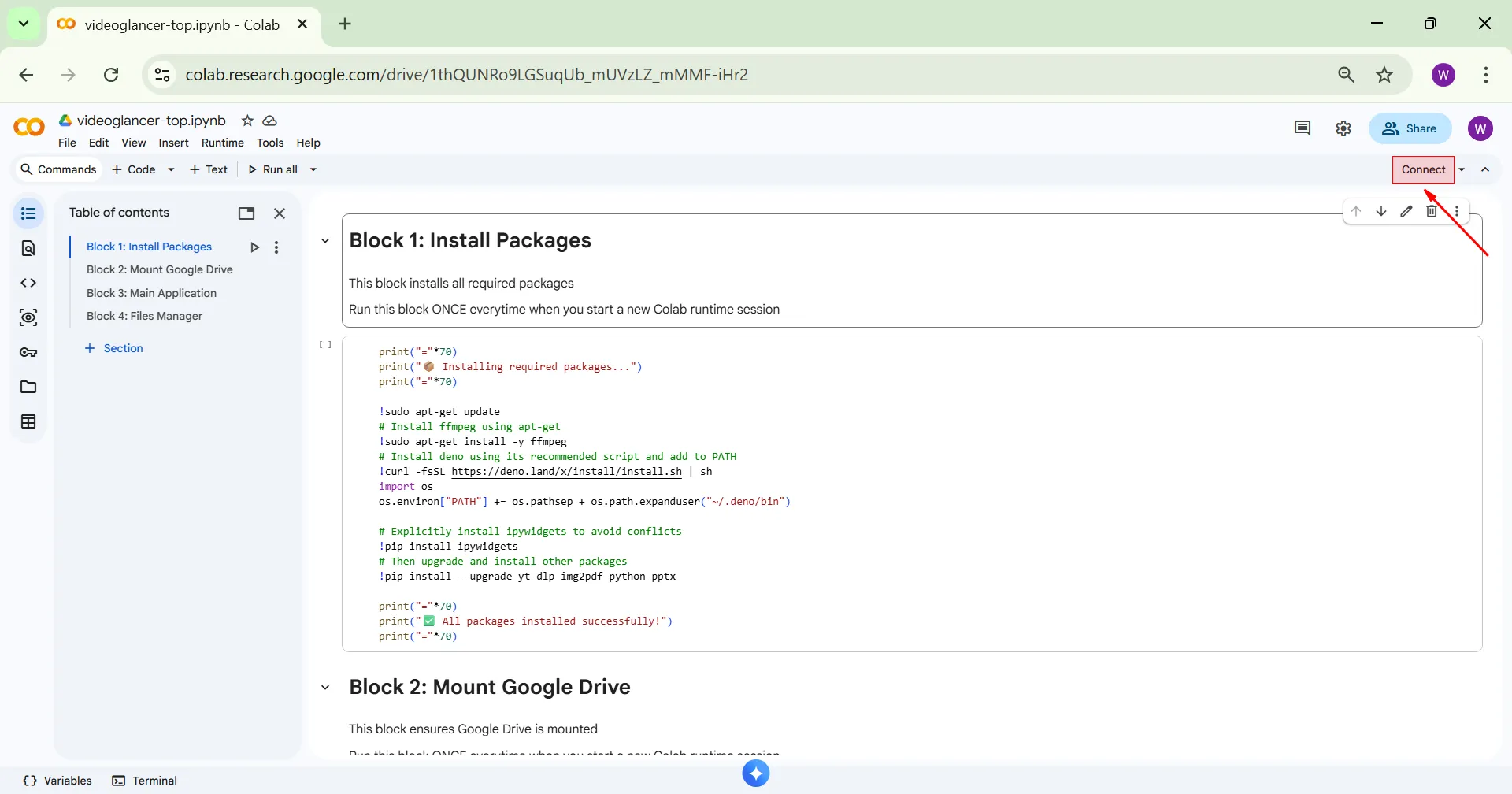Open the File menu
This screenshot has height=794, width=1512.
(67, 143)
